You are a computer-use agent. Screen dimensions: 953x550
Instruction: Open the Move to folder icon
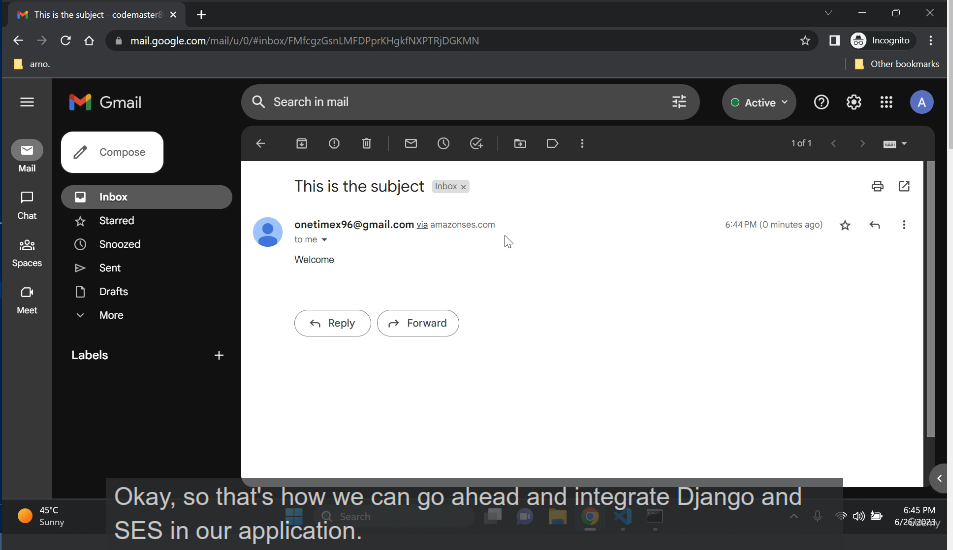[520, 143]
